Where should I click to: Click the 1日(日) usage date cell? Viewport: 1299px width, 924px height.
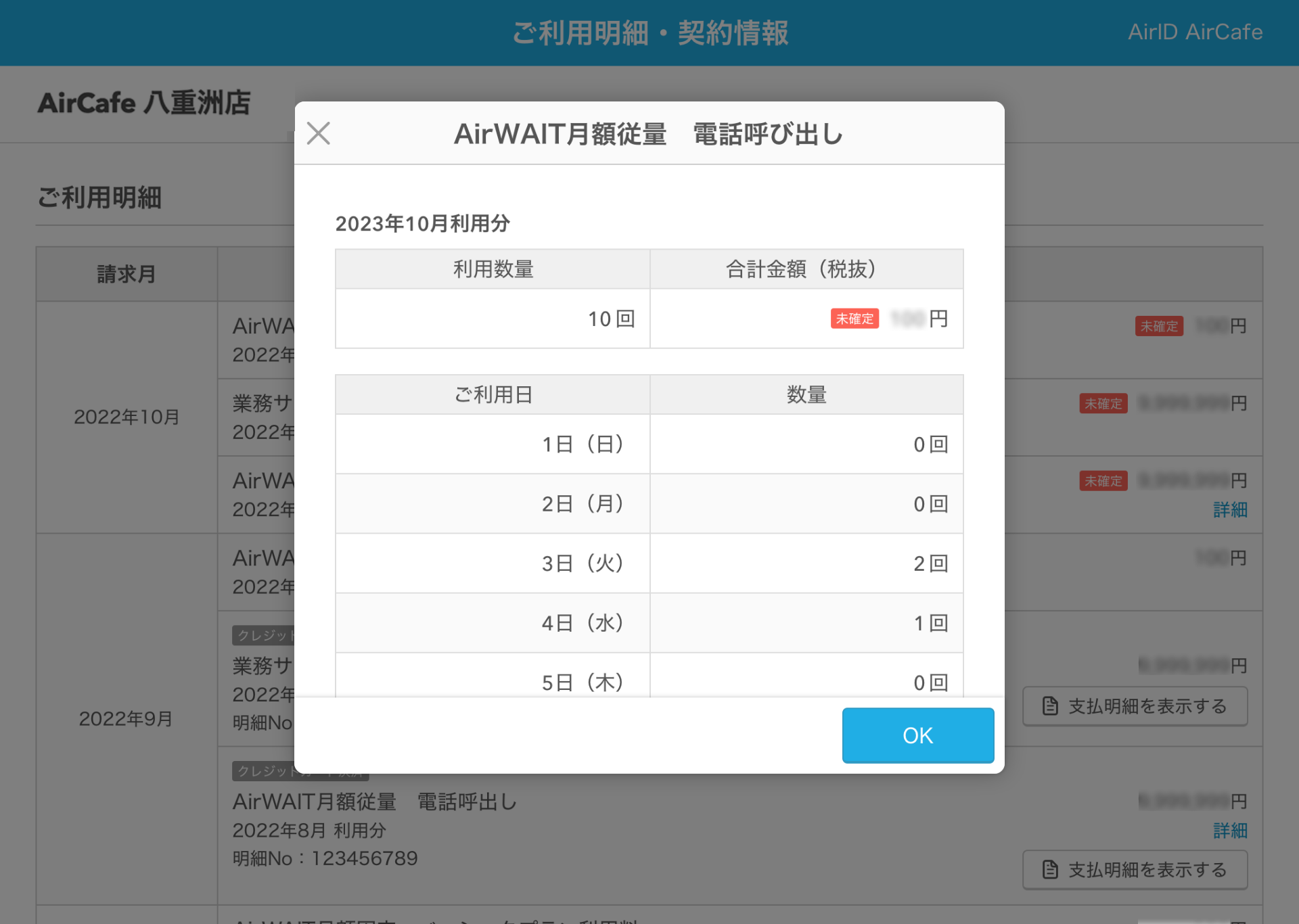(493, 444)
